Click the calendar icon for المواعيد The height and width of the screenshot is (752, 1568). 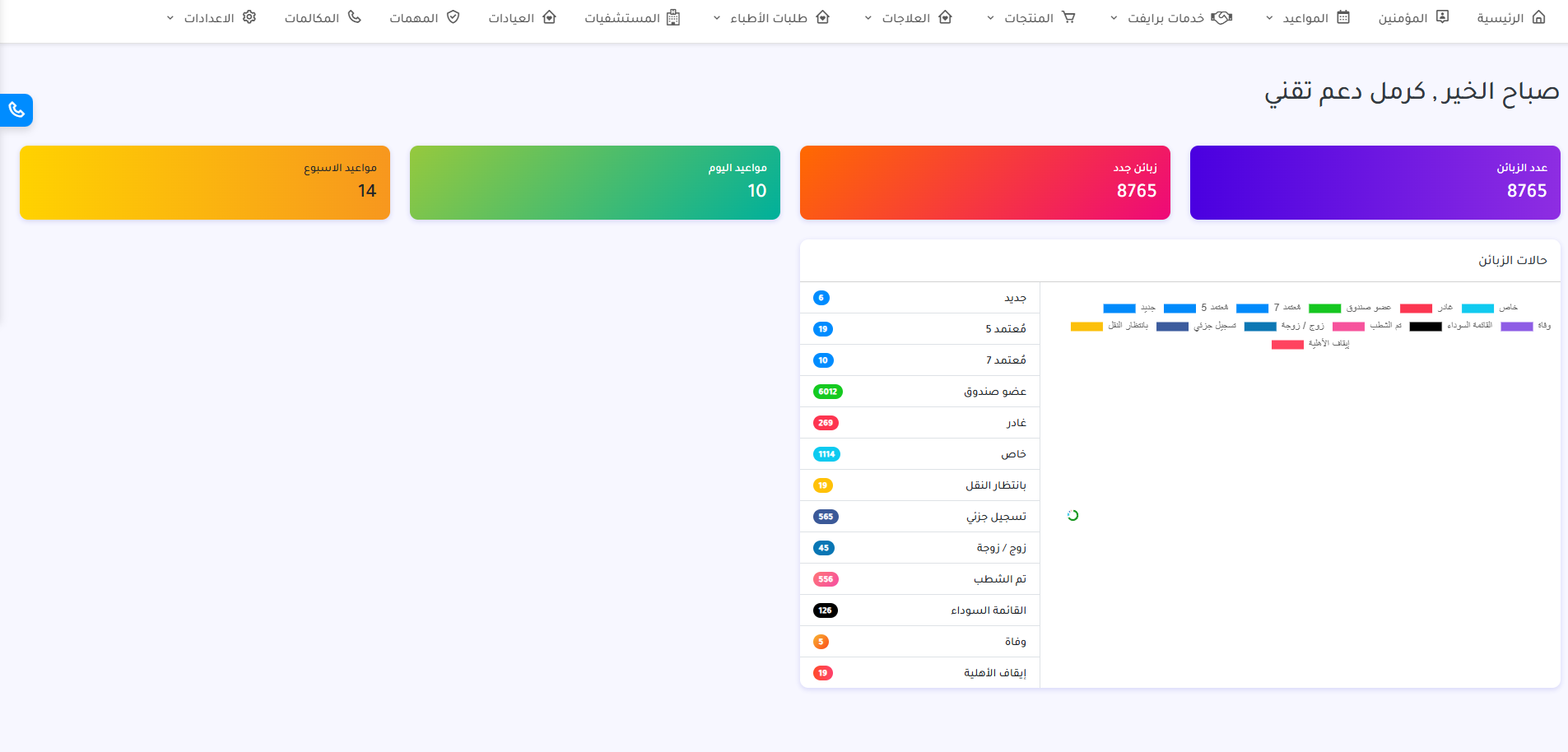pos(1343,17)
